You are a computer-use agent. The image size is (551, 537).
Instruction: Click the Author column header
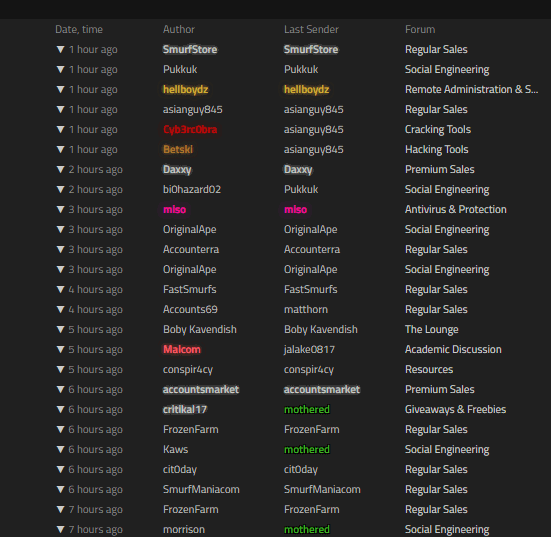(x=179, y=30)
